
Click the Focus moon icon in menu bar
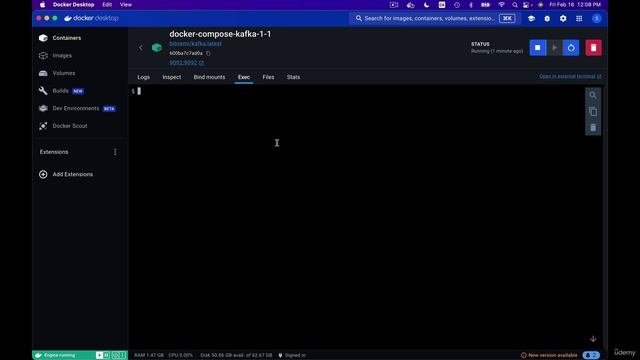pyautogui.click(x=426, y=5)
